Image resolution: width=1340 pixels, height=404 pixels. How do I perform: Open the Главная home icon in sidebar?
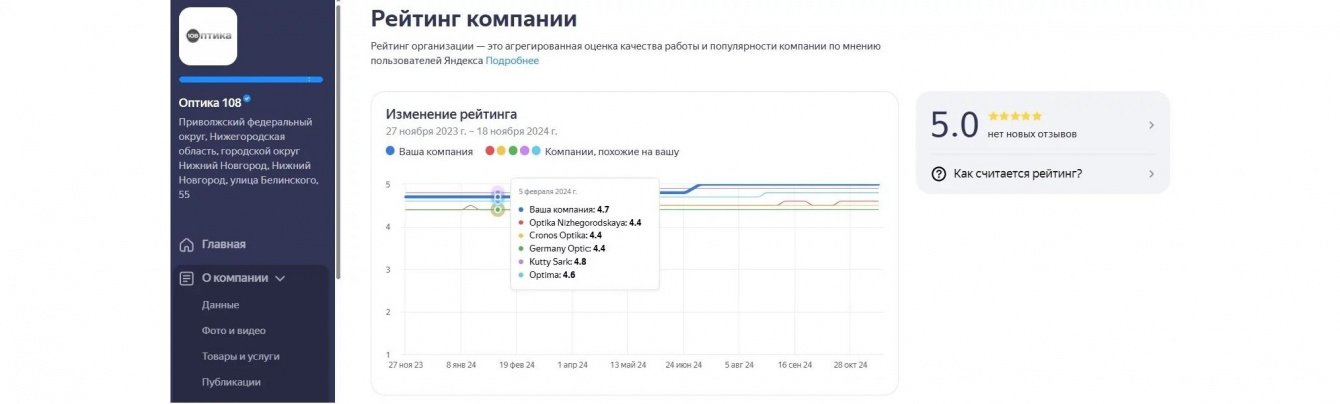coord(186,244)
